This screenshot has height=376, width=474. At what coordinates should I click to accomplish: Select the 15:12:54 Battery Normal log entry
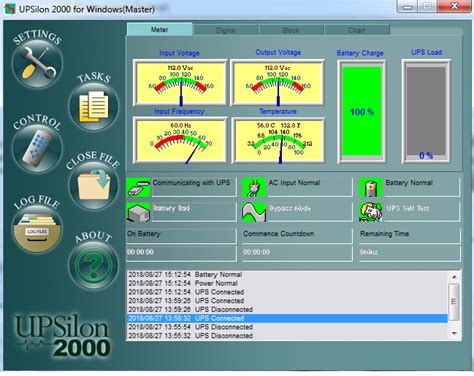(x=287, y=275)
